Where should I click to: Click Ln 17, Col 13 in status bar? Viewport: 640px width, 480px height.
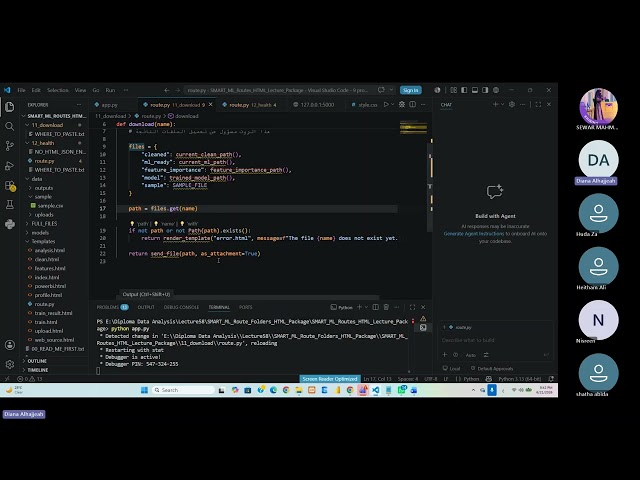377,379
